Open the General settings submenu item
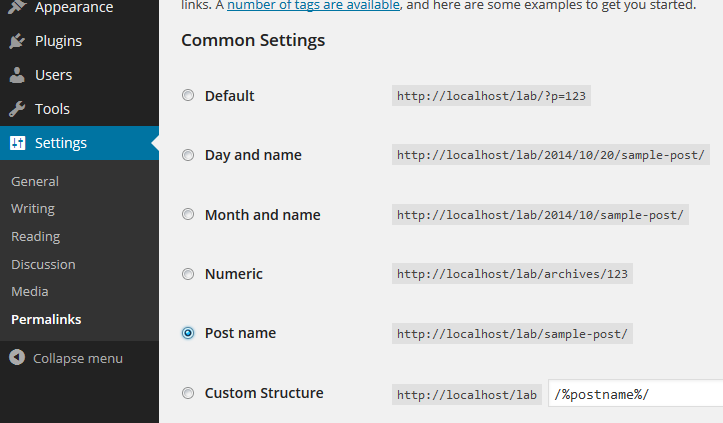The width and height of the screenshot is (723, 423). [35, 182]
